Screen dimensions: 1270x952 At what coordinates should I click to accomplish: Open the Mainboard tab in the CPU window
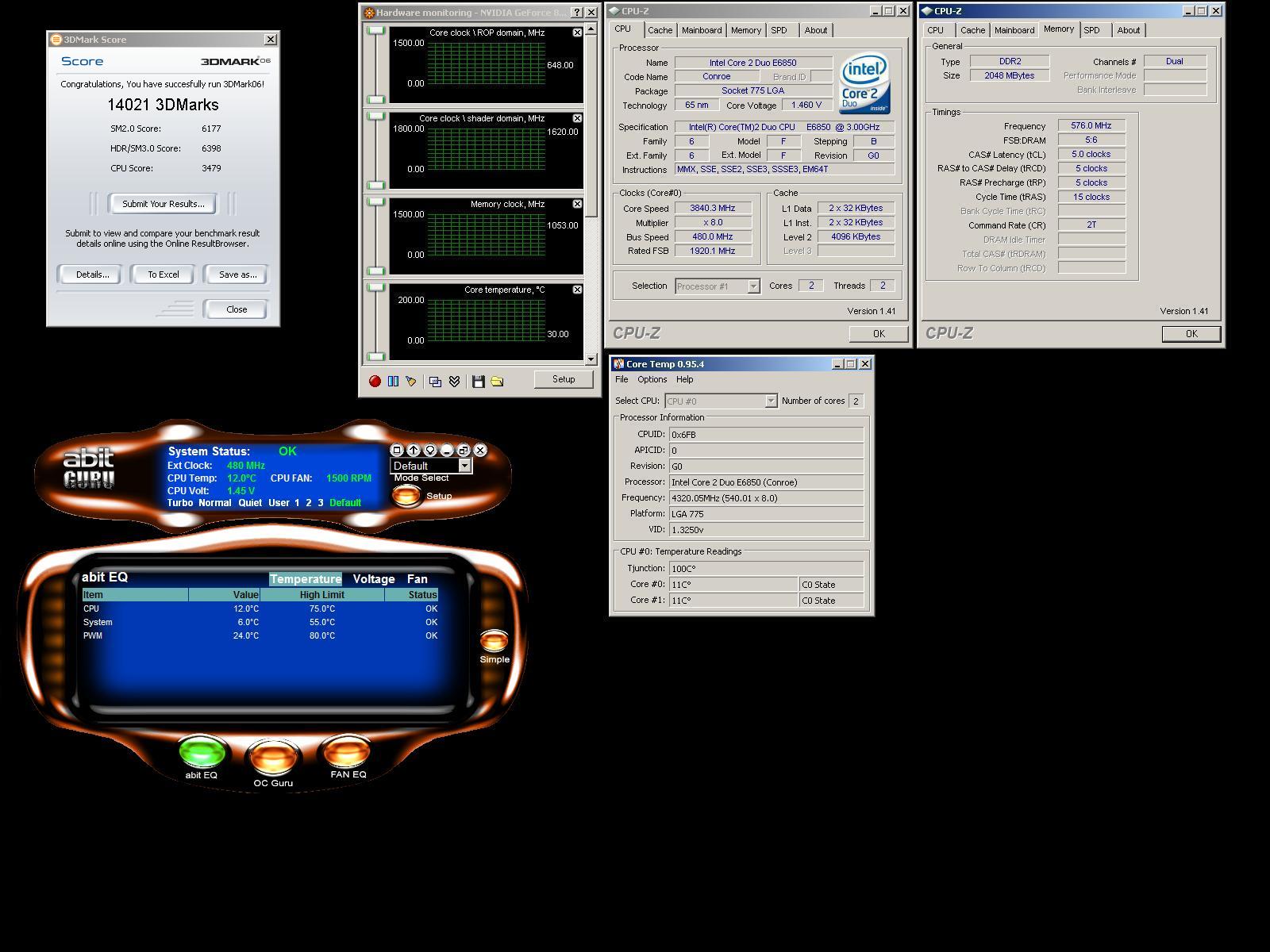click(702, 30)
